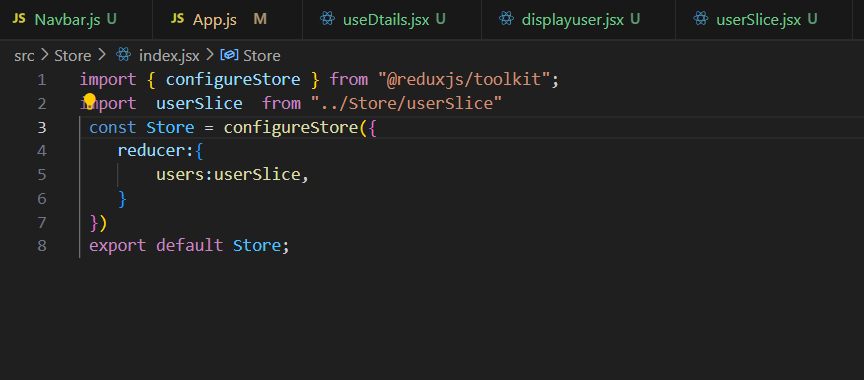The image size is (864, 380).
Task: Click the M status on App.js tab
Action: tap(260, 20)
